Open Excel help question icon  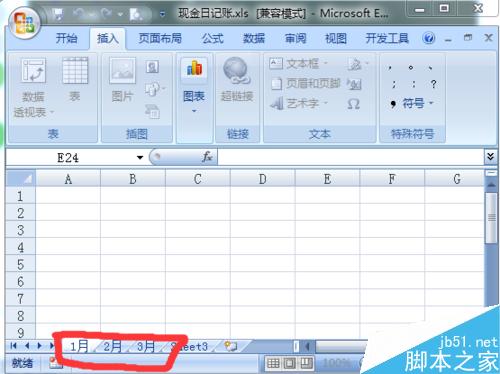(429, 38)
